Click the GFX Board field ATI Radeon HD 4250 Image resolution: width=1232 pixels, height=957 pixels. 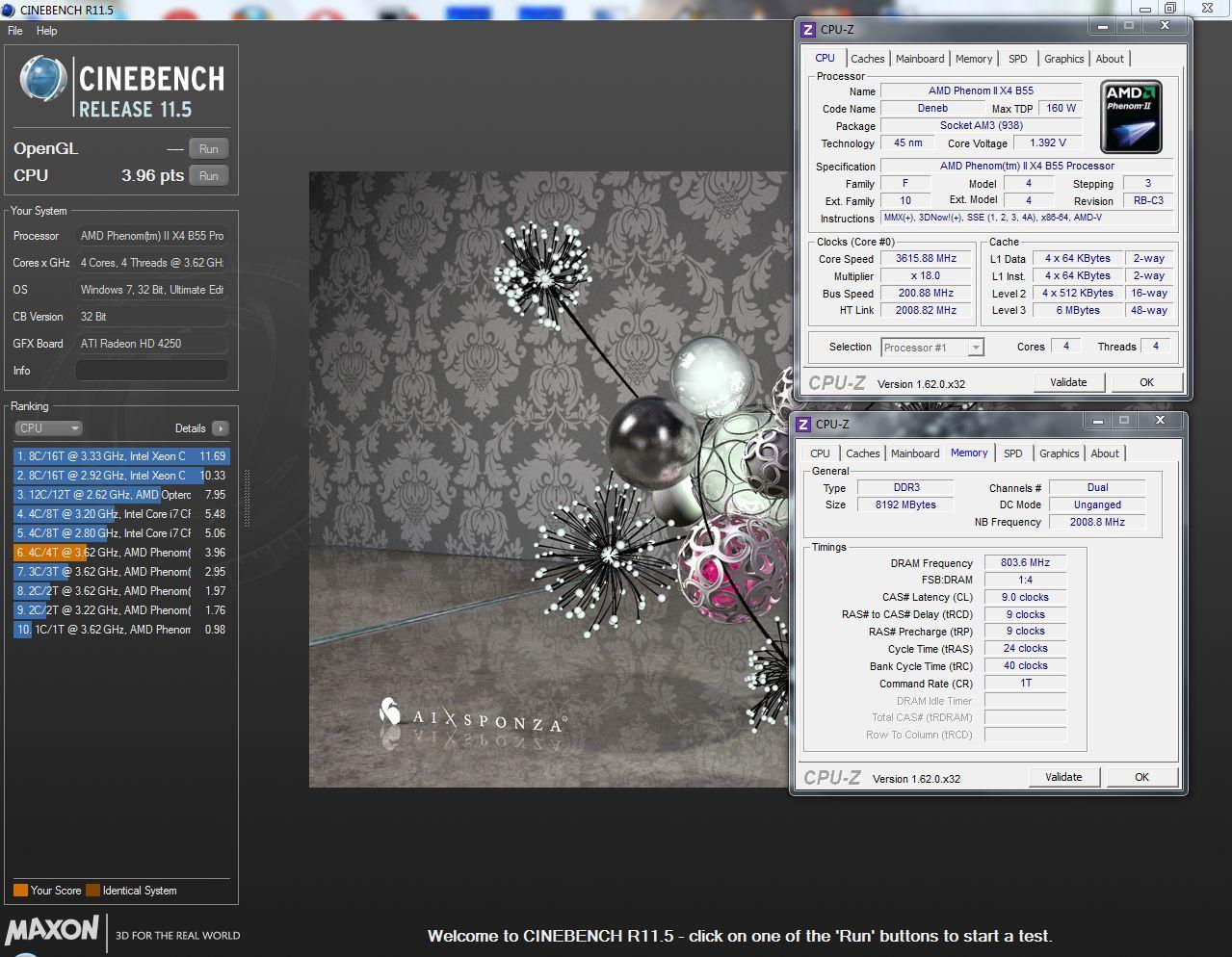152,344
